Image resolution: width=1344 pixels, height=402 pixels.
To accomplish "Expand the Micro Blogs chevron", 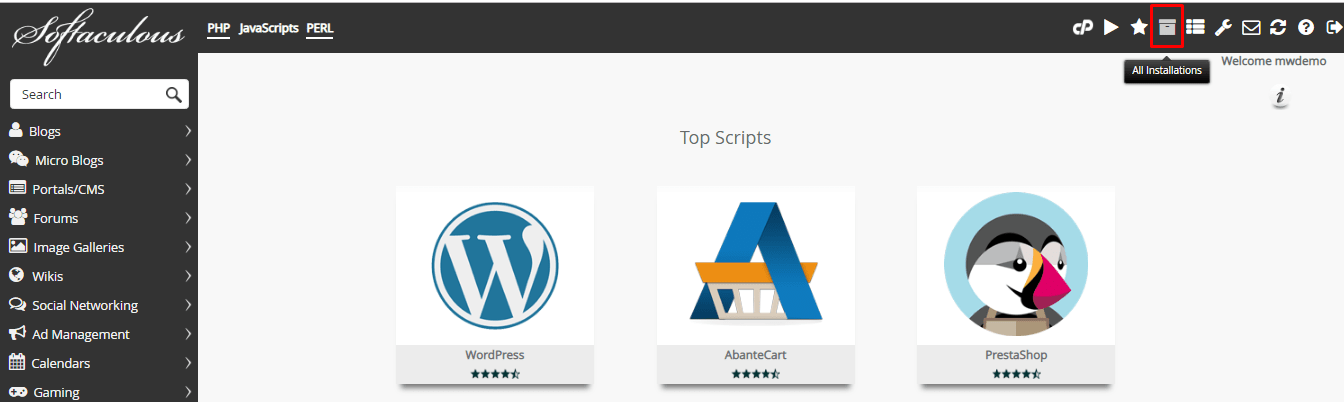I will pyautogui.click(x=188, y=160).
